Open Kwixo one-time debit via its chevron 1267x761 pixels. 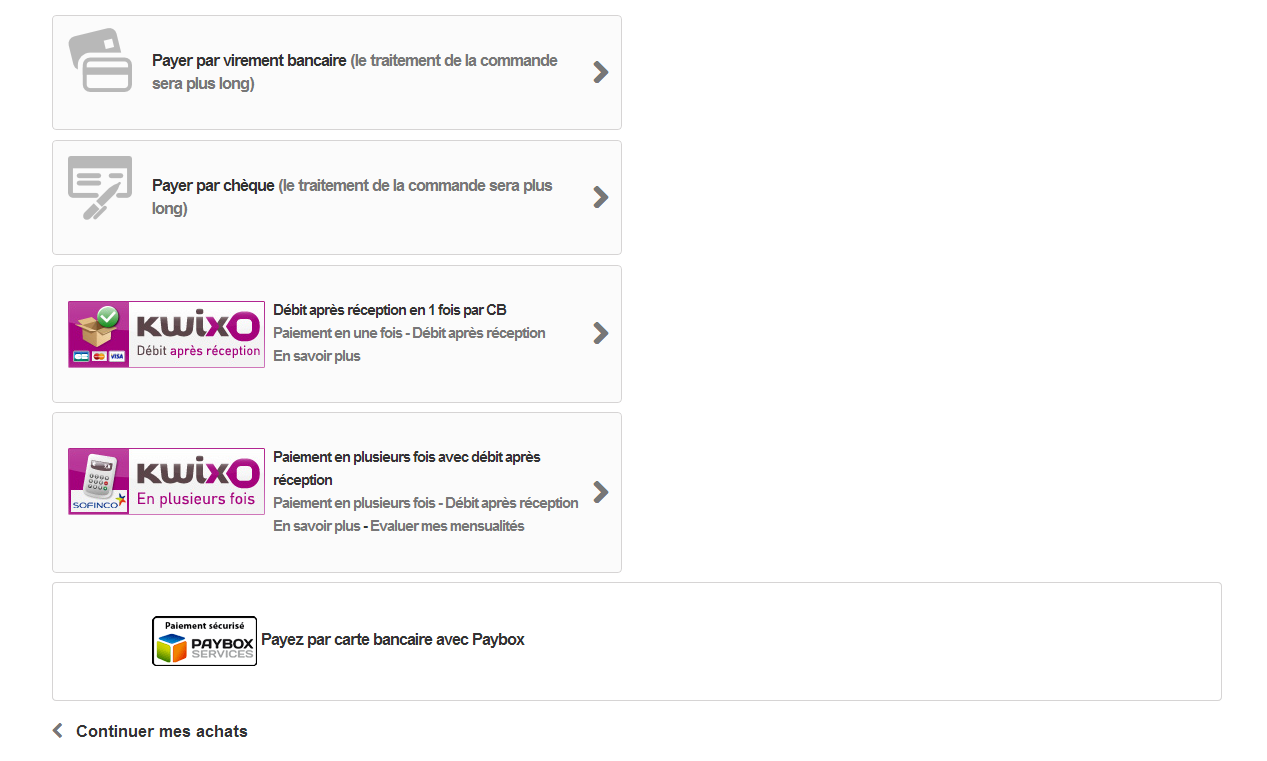[x=600, y=333]
